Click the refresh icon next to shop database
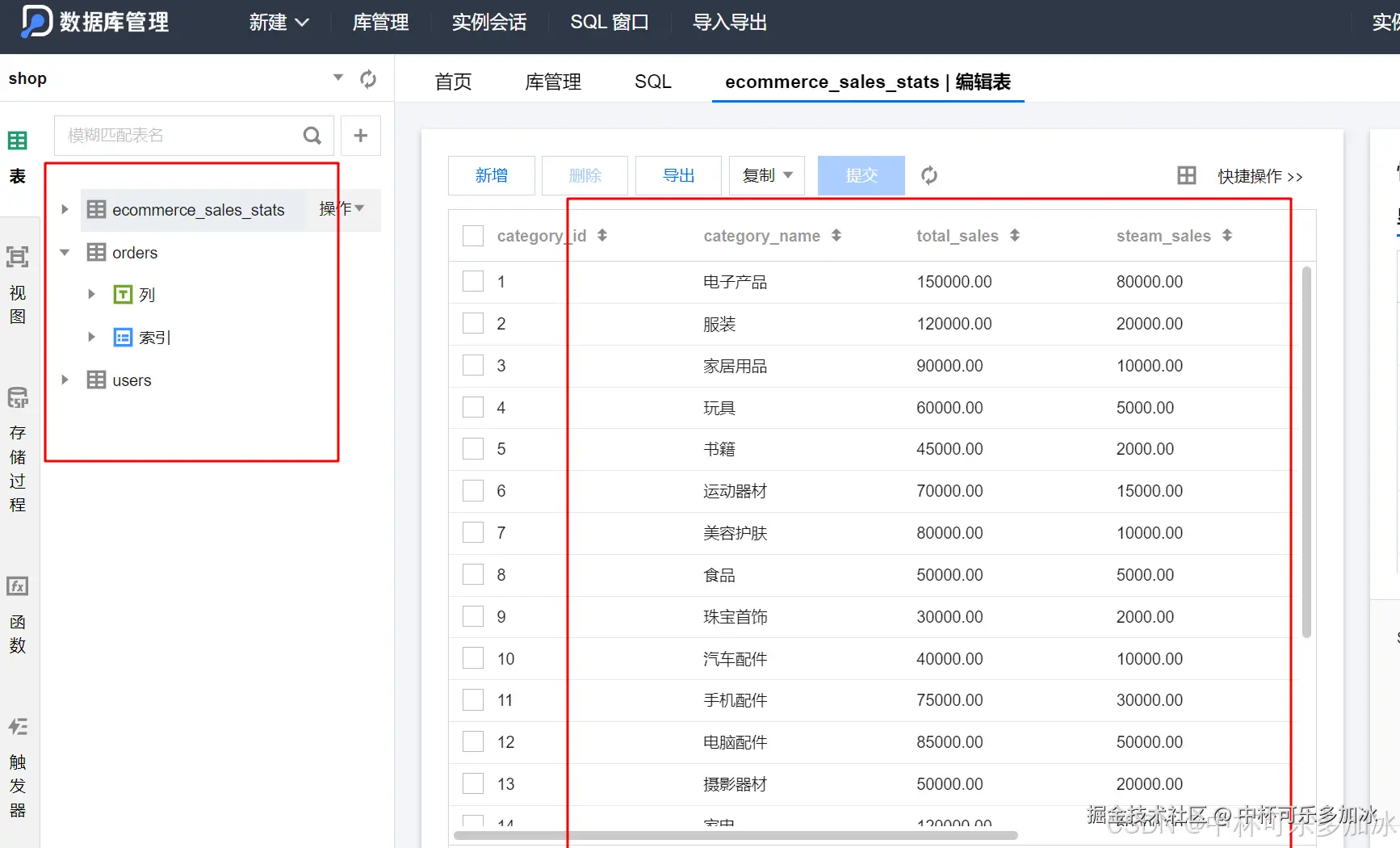 pos(368,78)
